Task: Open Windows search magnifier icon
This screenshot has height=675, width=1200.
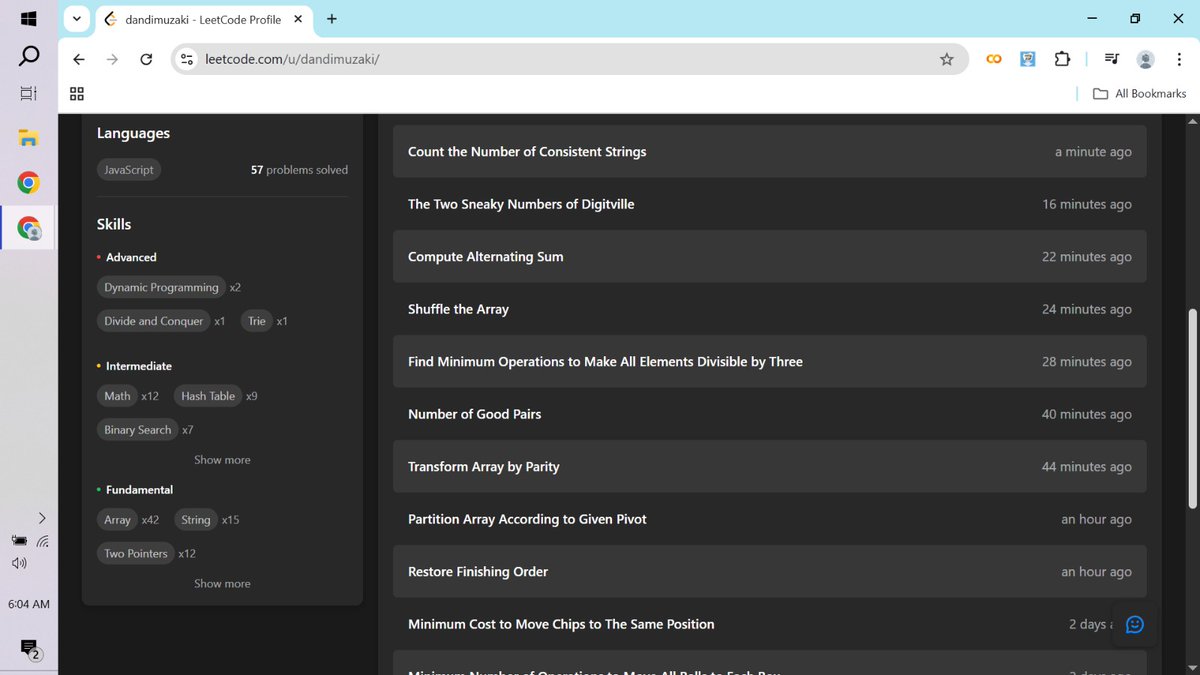Action: click(29, 56)
